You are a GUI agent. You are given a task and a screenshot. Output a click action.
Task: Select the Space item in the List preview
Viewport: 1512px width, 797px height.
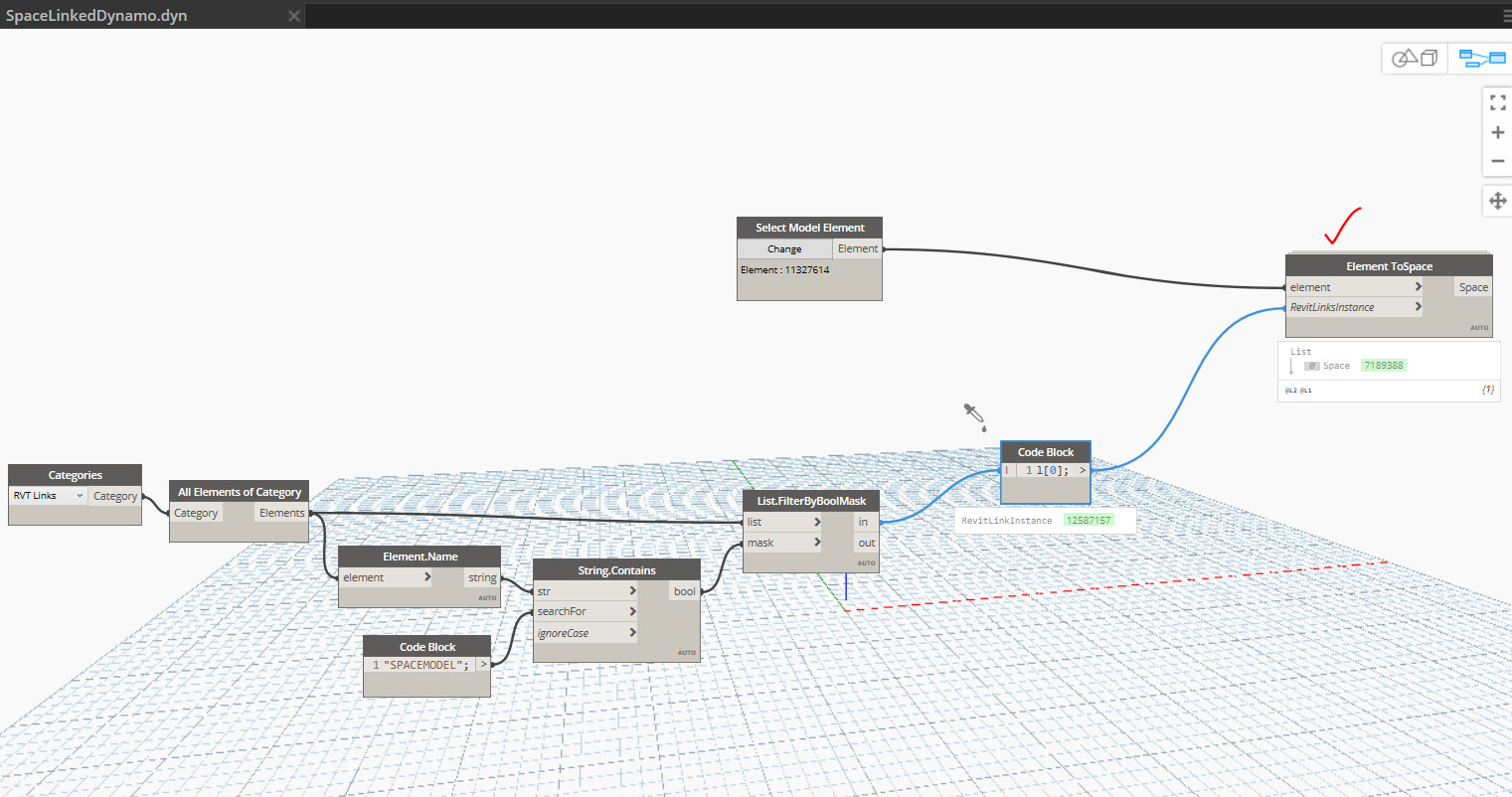click(x=1335, y=365)
